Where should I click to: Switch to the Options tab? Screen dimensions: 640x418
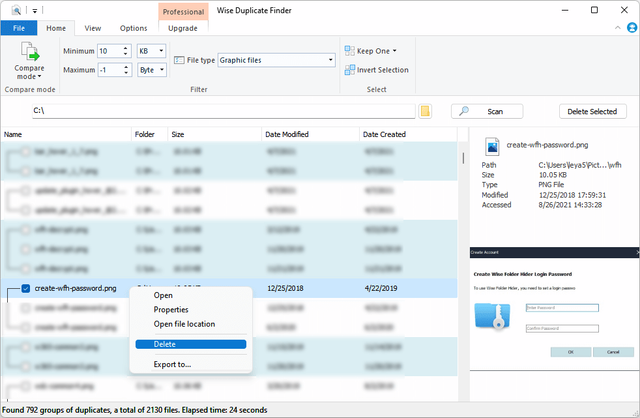point(133,29)
